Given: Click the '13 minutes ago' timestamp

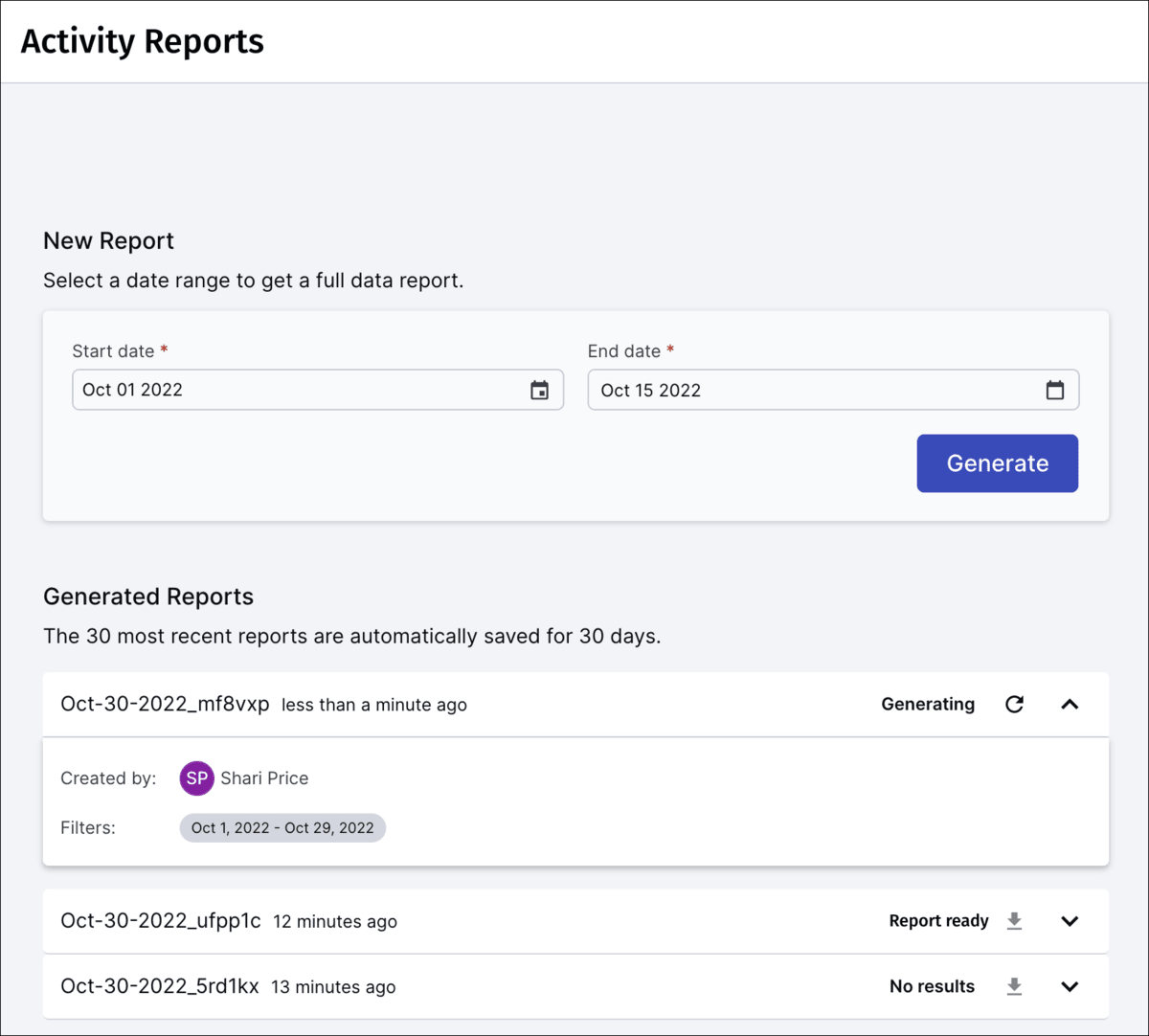Looking at the screenshot, I should (333, 987).
